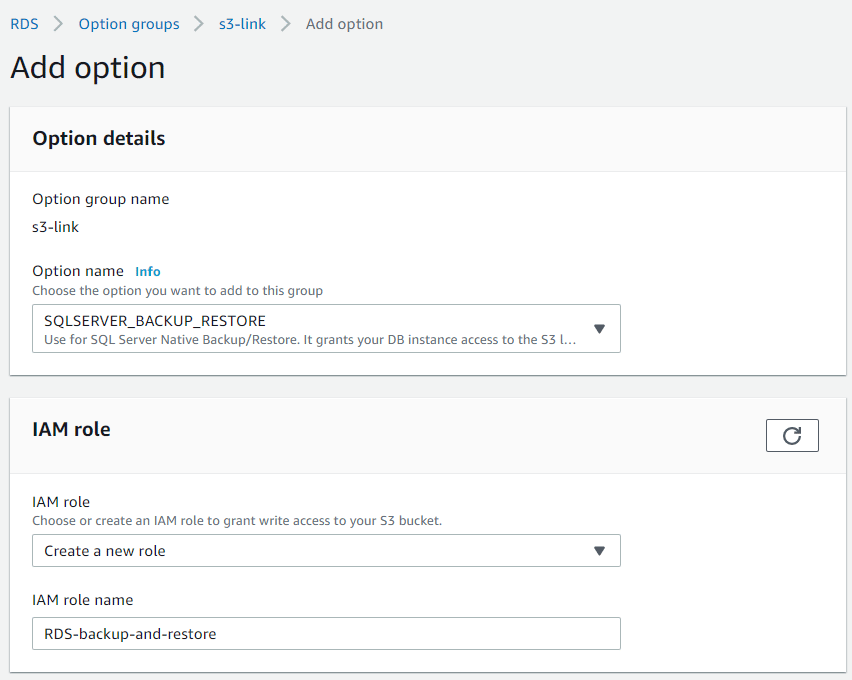The width and height of the screenshot is (852, 680).
Task: Click chevron between Option groups and s3-link
Action: pyautogui.click(x=199, y=24)
